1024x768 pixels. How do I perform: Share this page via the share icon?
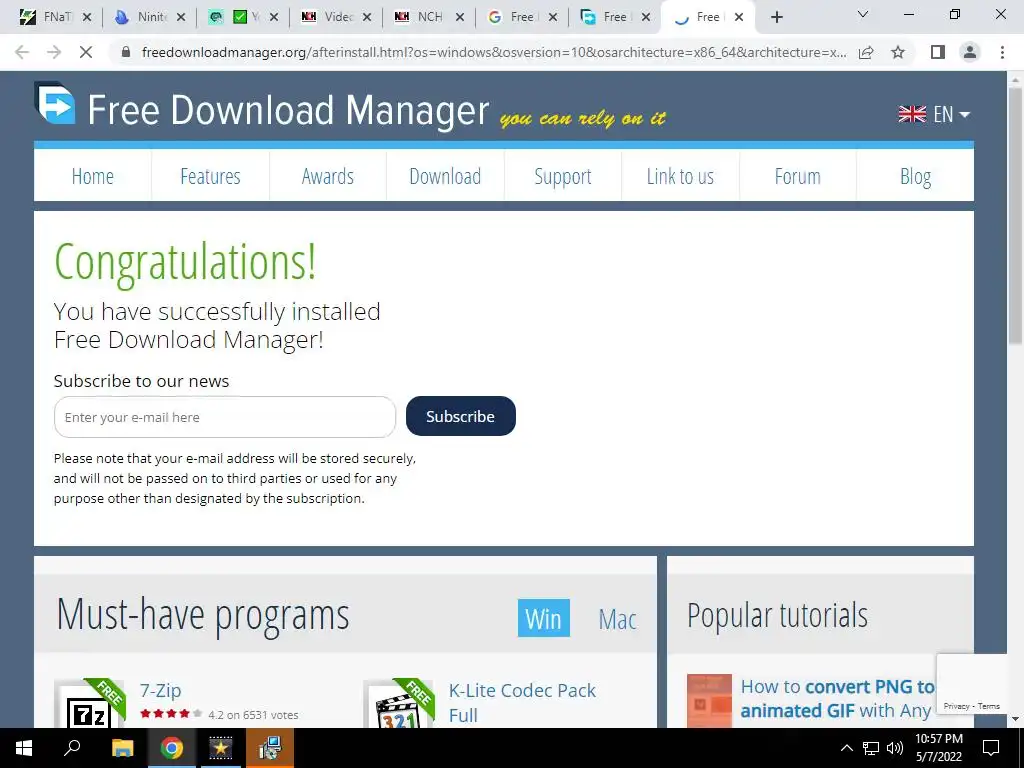[x=866, y=52]
